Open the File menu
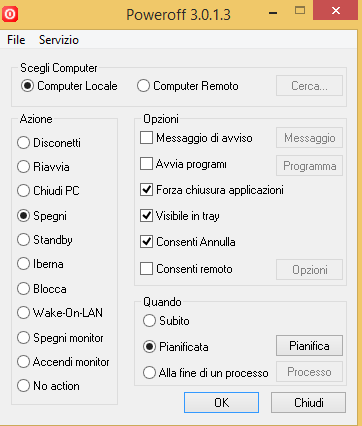362x426 pixels. [16, 40]
